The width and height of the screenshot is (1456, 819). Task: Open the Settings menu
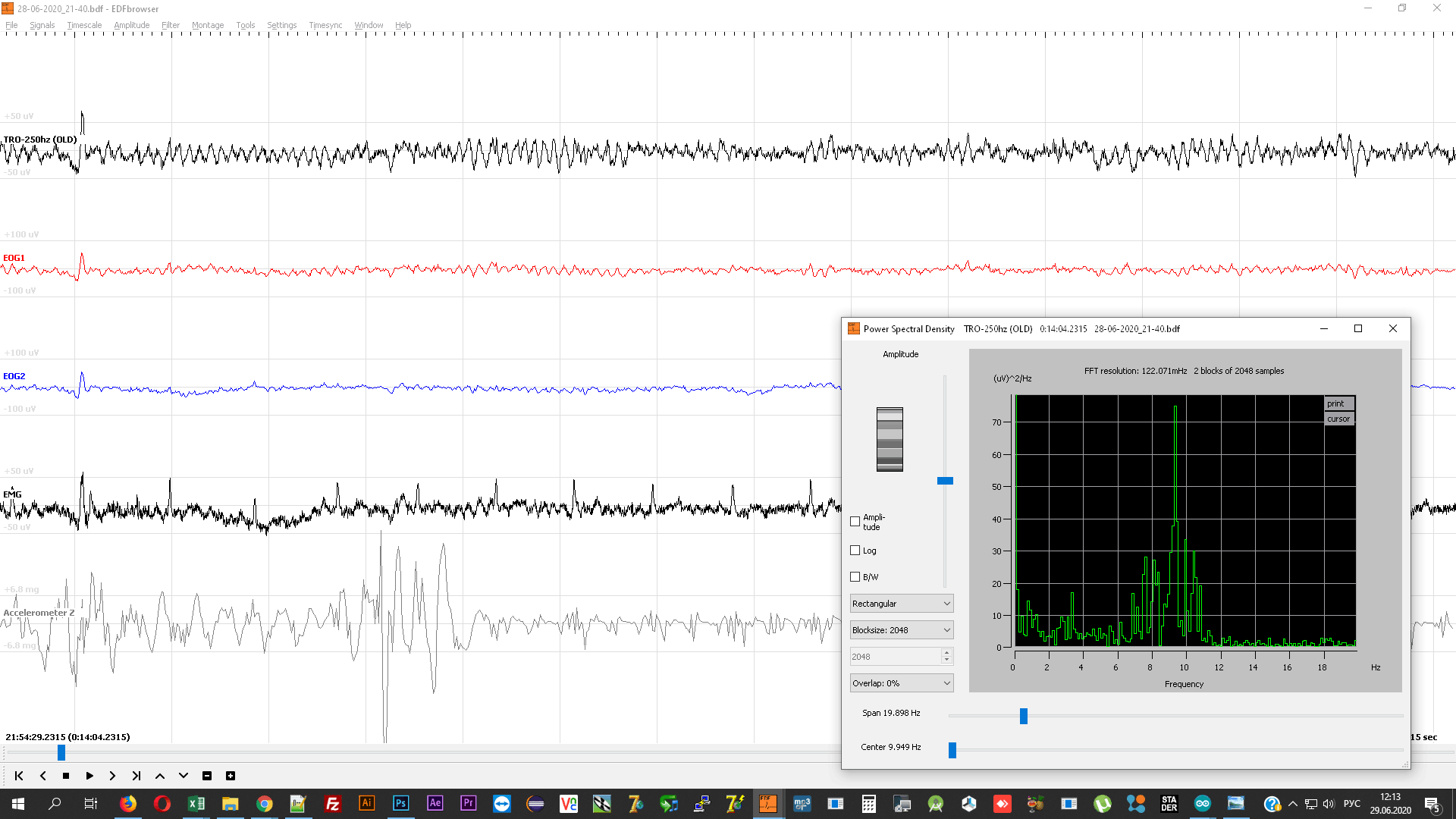pyautogui.click(x=282, y=25)
